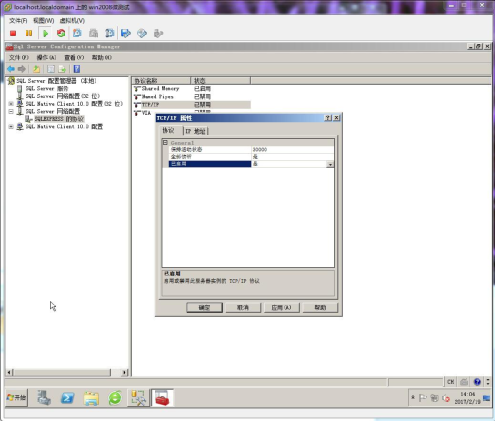This screenshot has height=421, width=496.
Task: Collapse the General property group
Action: [x=165, y=143]
